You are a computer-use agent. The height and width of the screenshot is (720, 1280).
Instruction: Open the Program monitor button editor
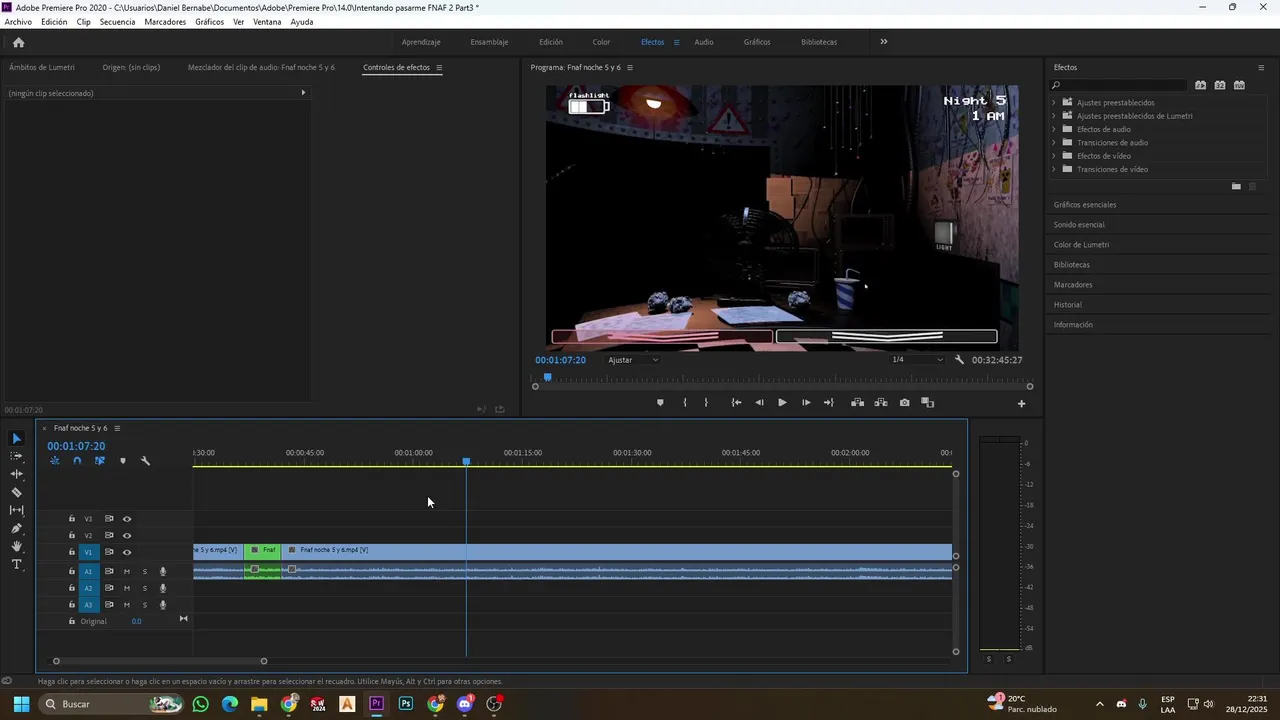(1021, 404)
